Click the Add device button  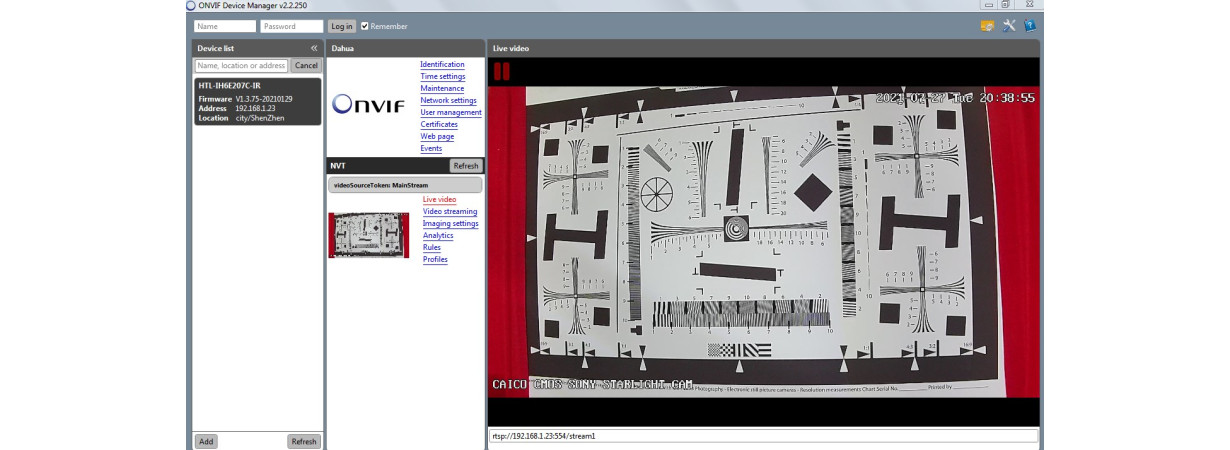[x=205, y=441]
